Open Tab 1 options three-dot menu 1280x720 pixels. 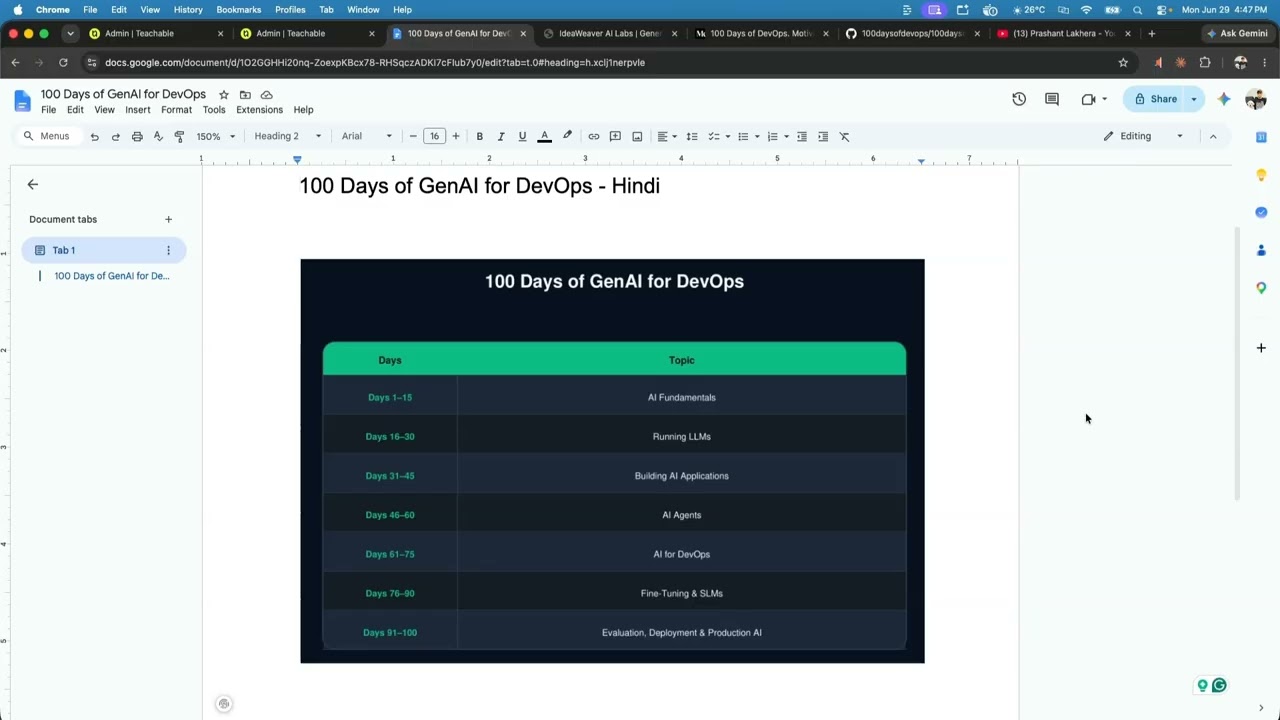168,250
